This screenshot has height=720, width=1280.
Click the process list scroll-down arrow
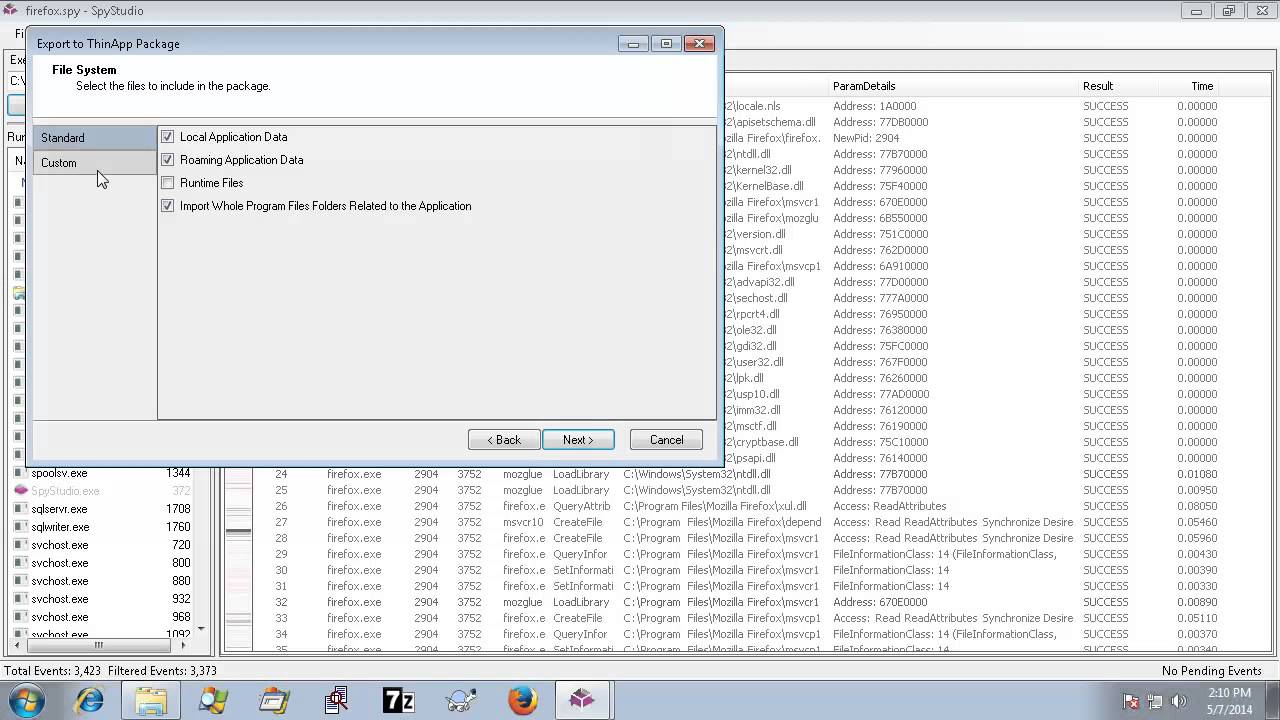[202, 629]
